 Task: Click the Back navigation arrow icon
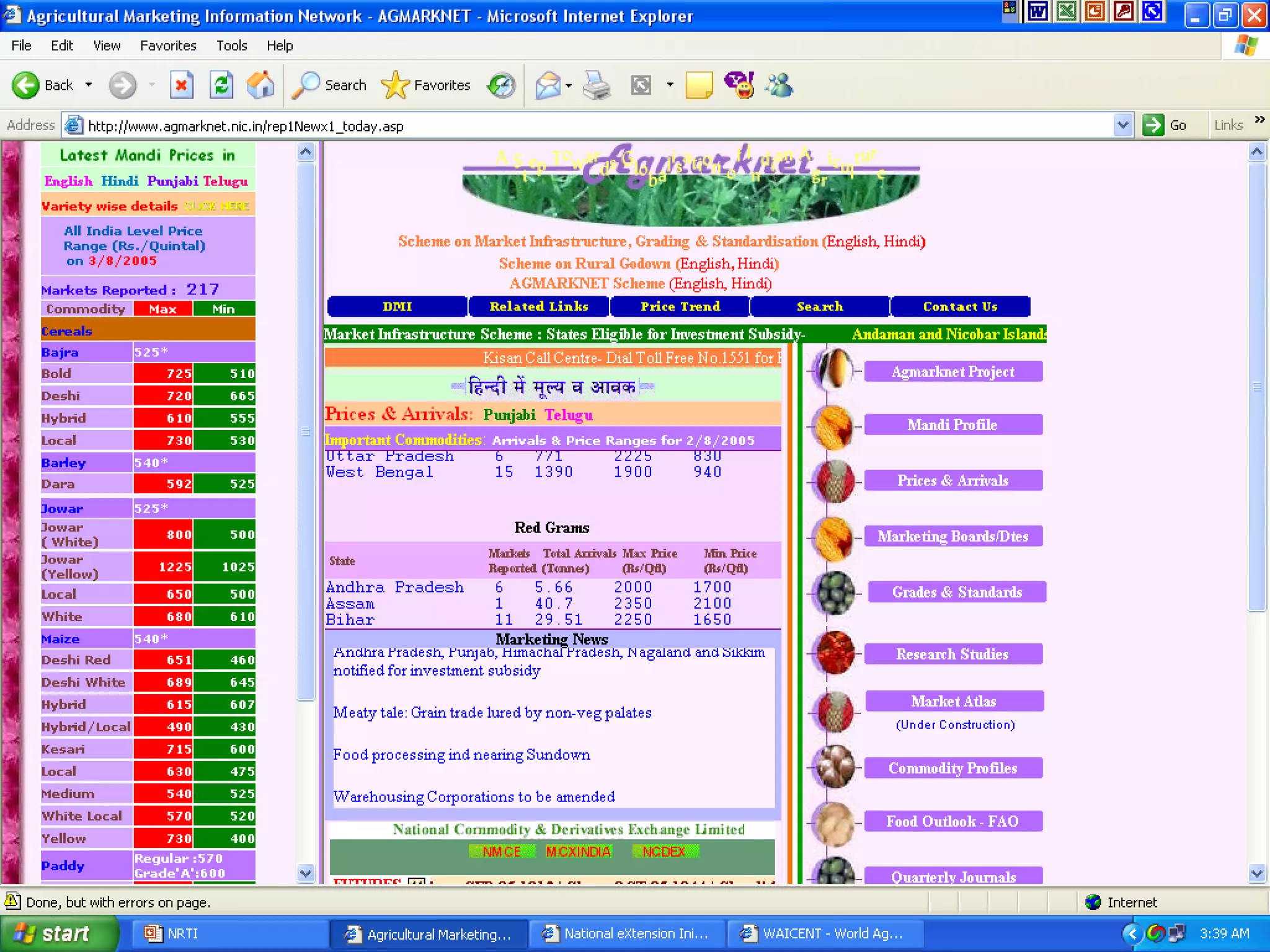click(x=25, y=85)
